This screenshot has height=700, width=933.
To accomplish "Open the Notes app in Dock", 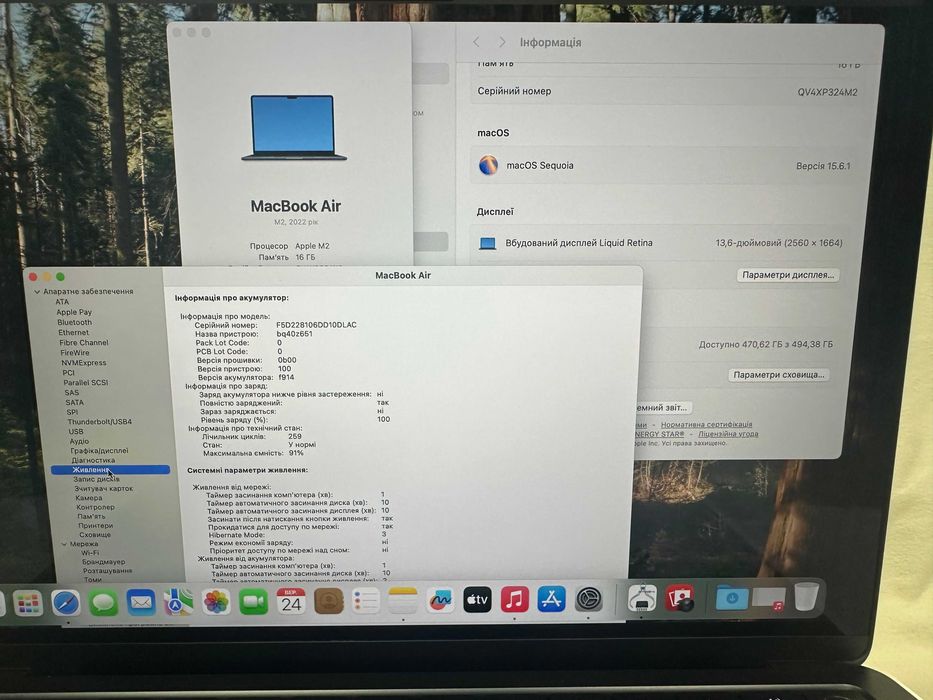I will [403, 600].
